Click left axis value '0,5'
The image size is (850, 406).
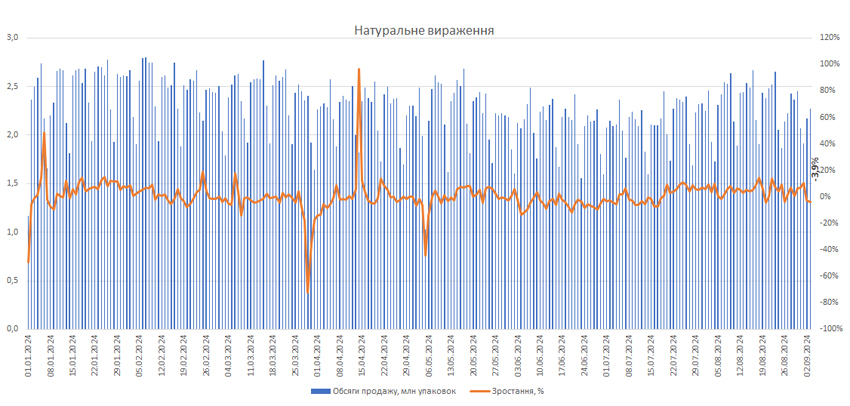click(x=12, y=280)
